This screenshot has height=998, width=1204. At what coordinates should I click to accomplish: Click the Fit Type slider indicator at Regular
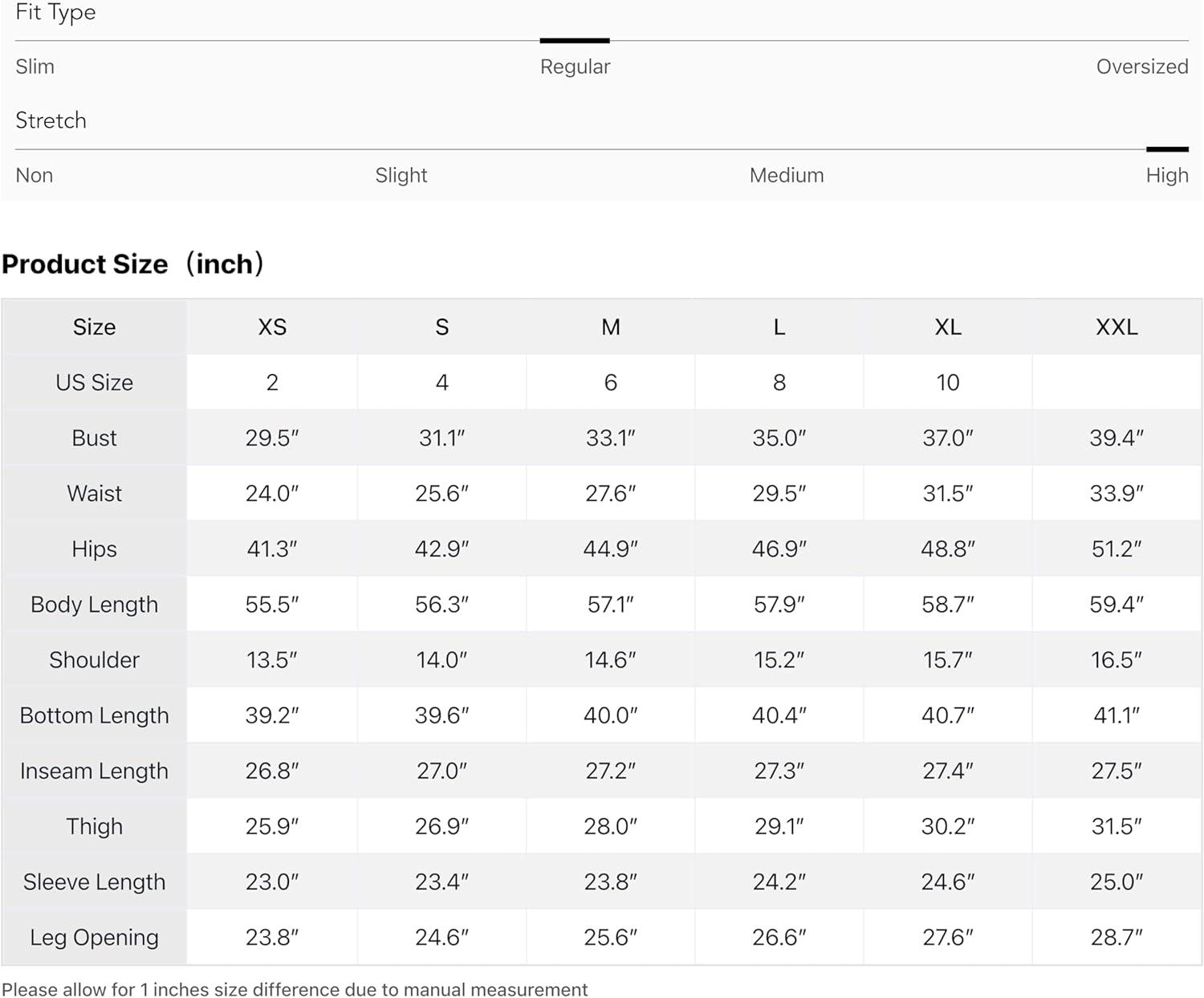[x=575, y=40]
